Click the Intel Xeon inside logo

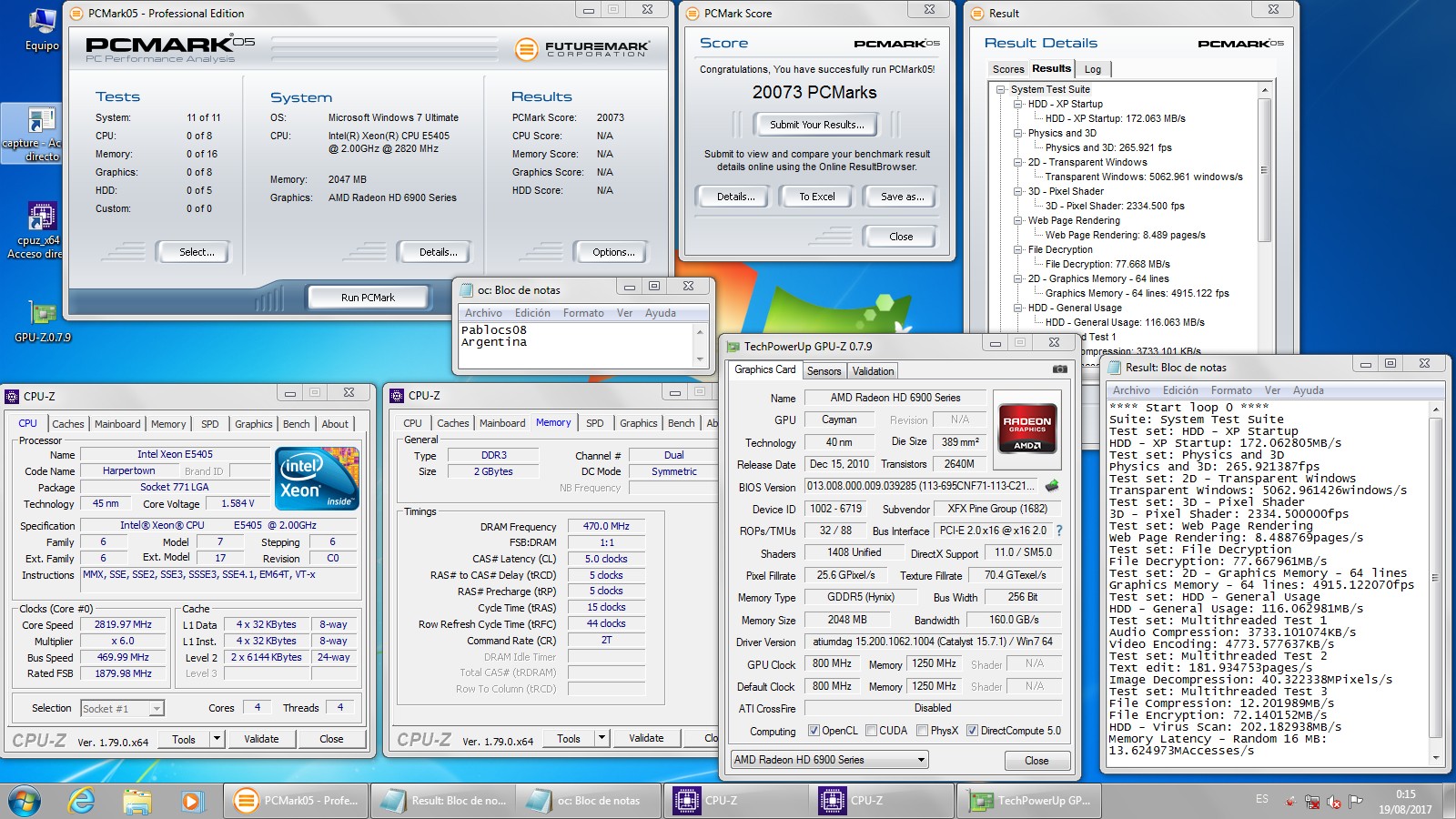pyautogui.click(x=316, y=479)
